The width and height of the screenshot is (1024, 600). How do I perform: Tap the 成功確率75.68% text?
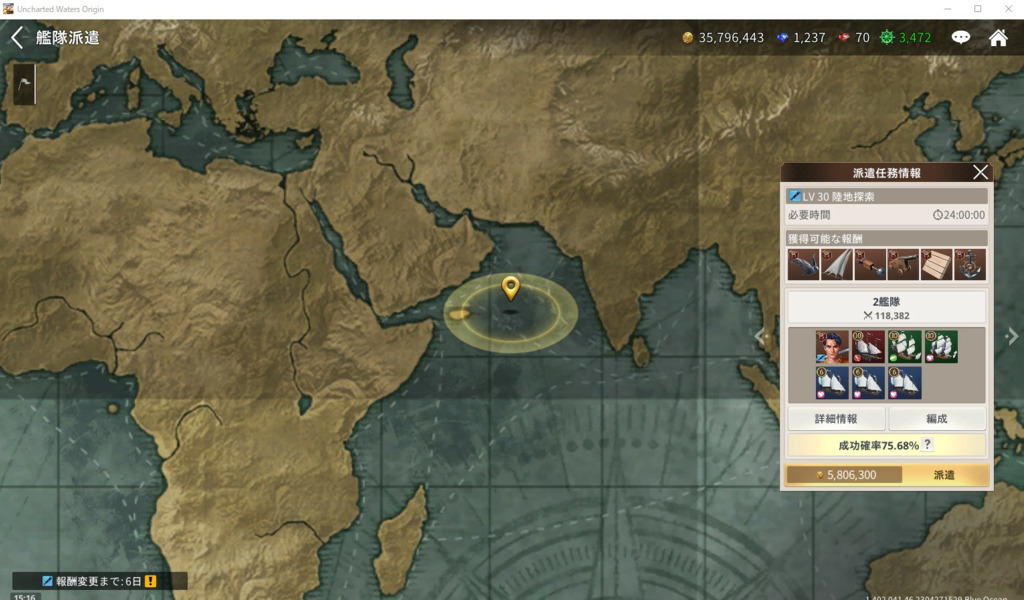878,445
